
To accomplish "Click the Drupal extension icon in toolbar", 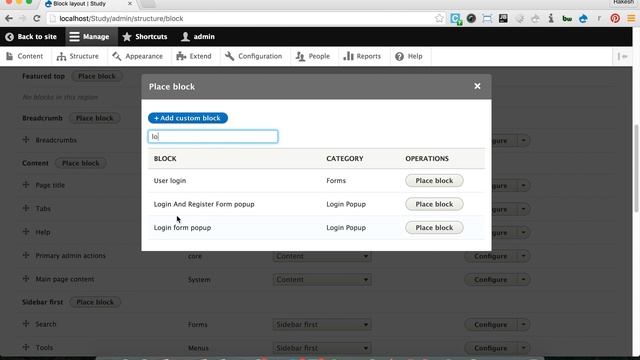I will pos(583,18).
